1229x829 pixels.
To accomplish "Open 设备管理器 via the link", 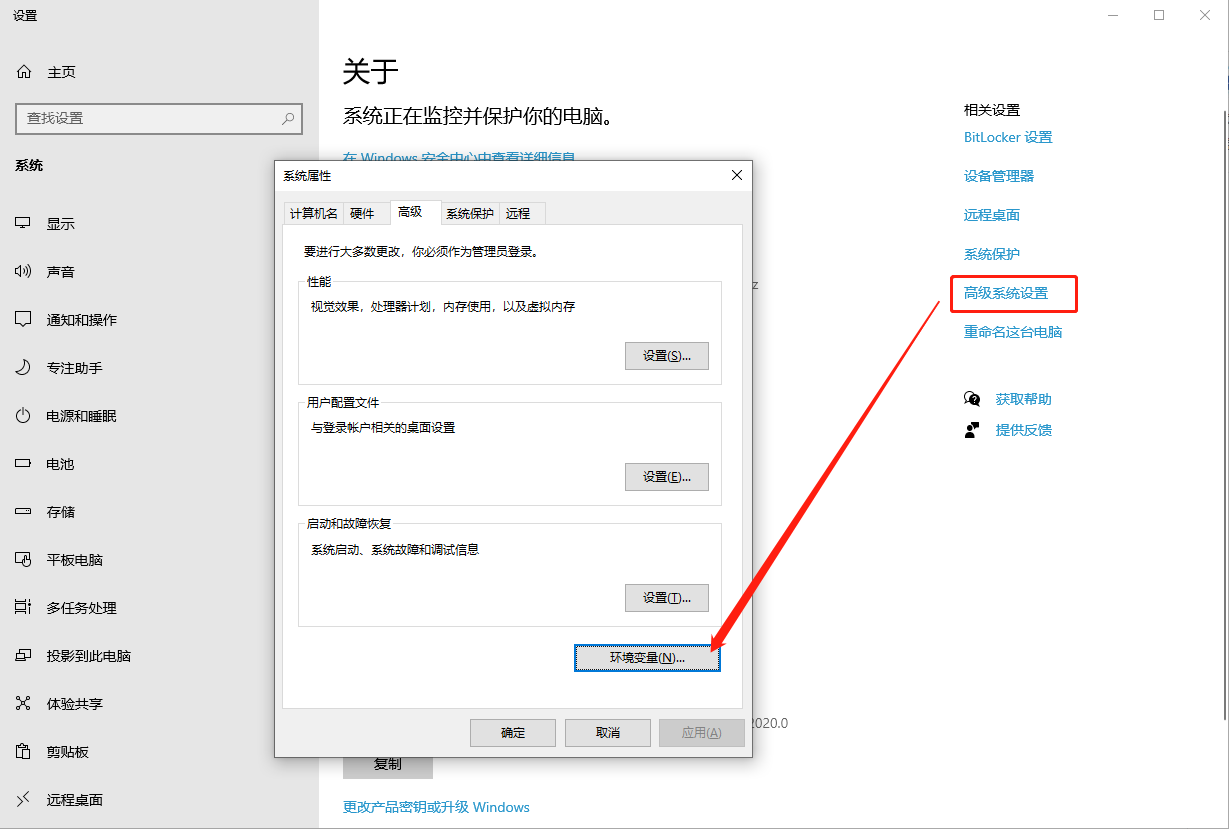I will point(1000,176).
